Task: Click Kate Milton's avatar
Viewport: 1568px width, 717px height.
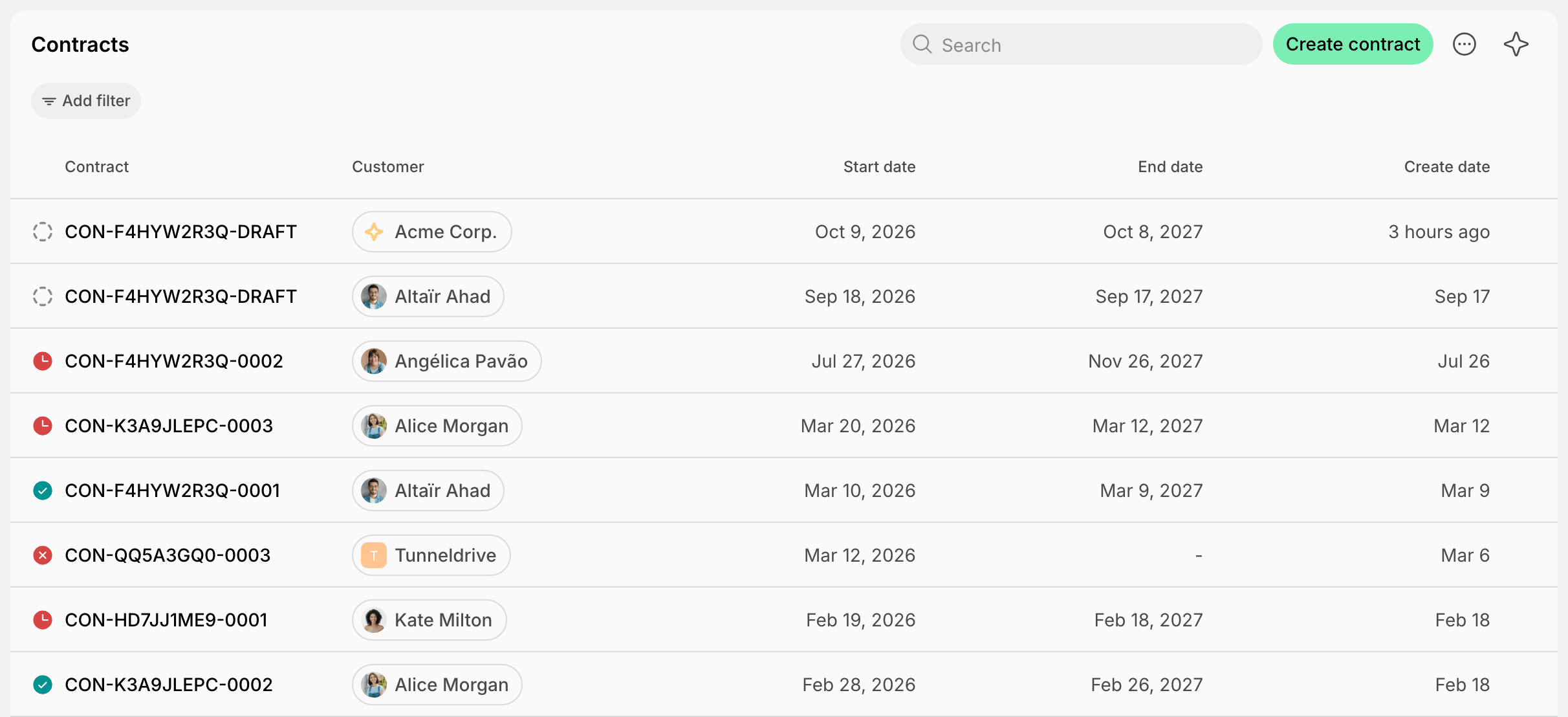Action: click(374, 620)
